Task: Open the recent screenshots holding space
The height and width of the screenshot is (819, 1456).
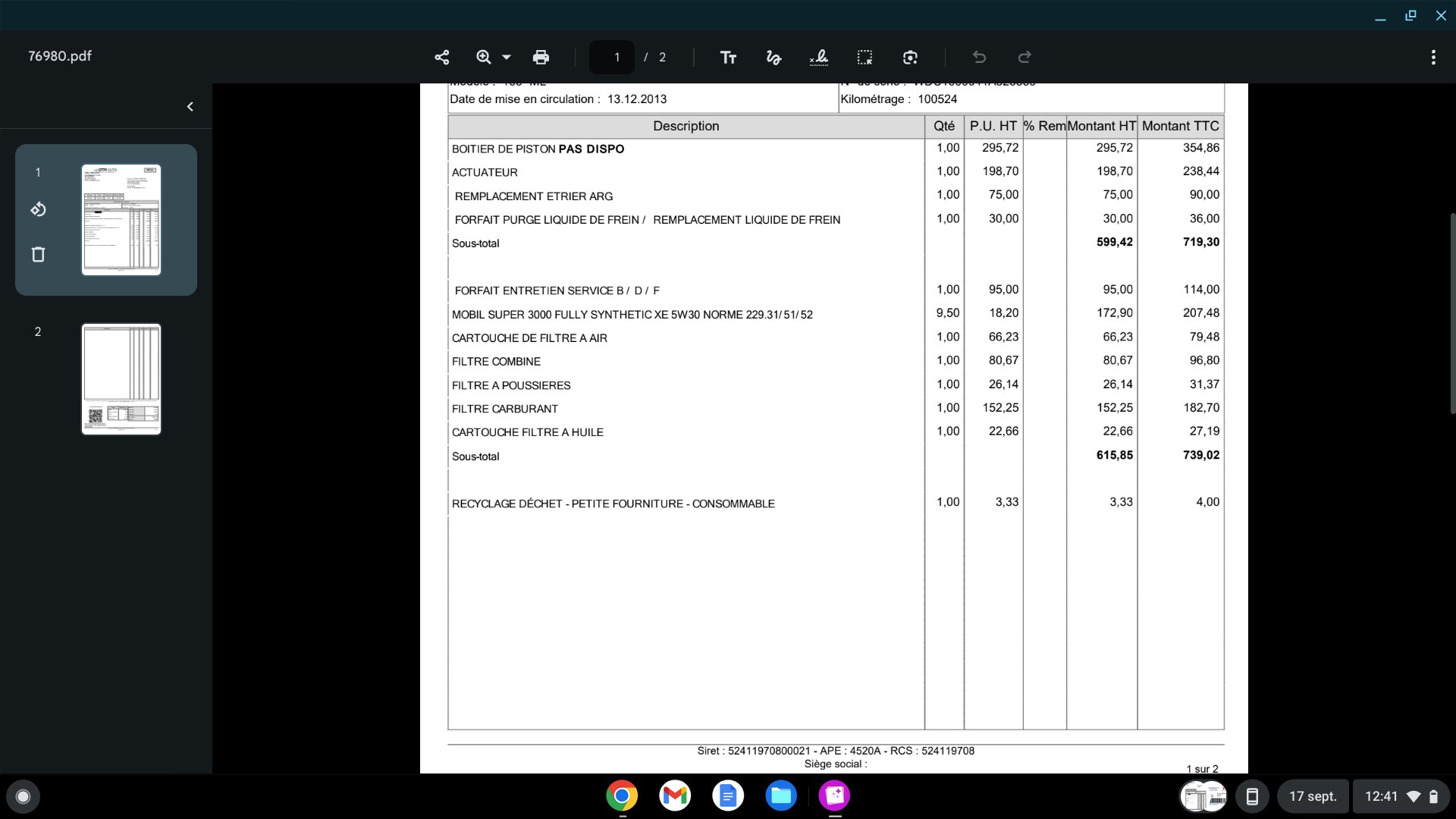Action: [x=1203, y=796]
